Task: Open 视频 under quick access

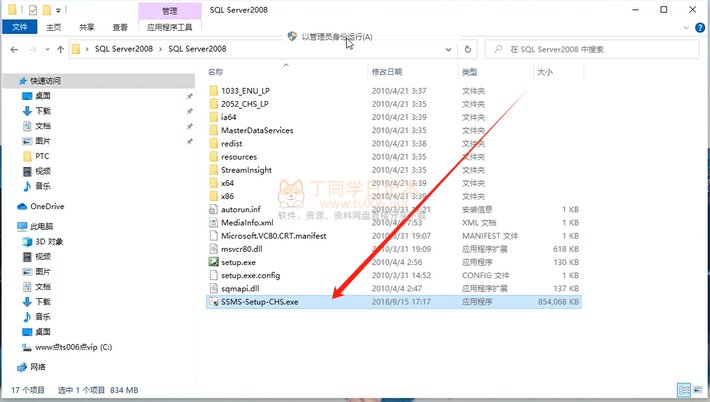Action: click(x=43, y=171)
